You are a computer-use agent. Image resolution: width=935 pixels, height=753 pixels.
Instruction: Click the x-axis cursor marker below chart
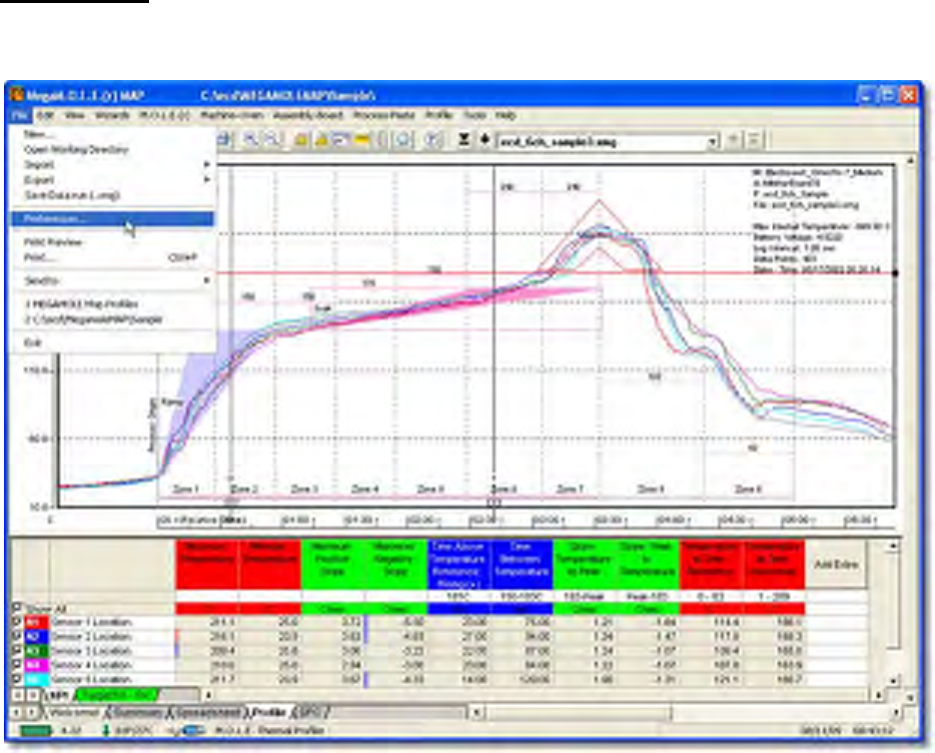point(494,503)
